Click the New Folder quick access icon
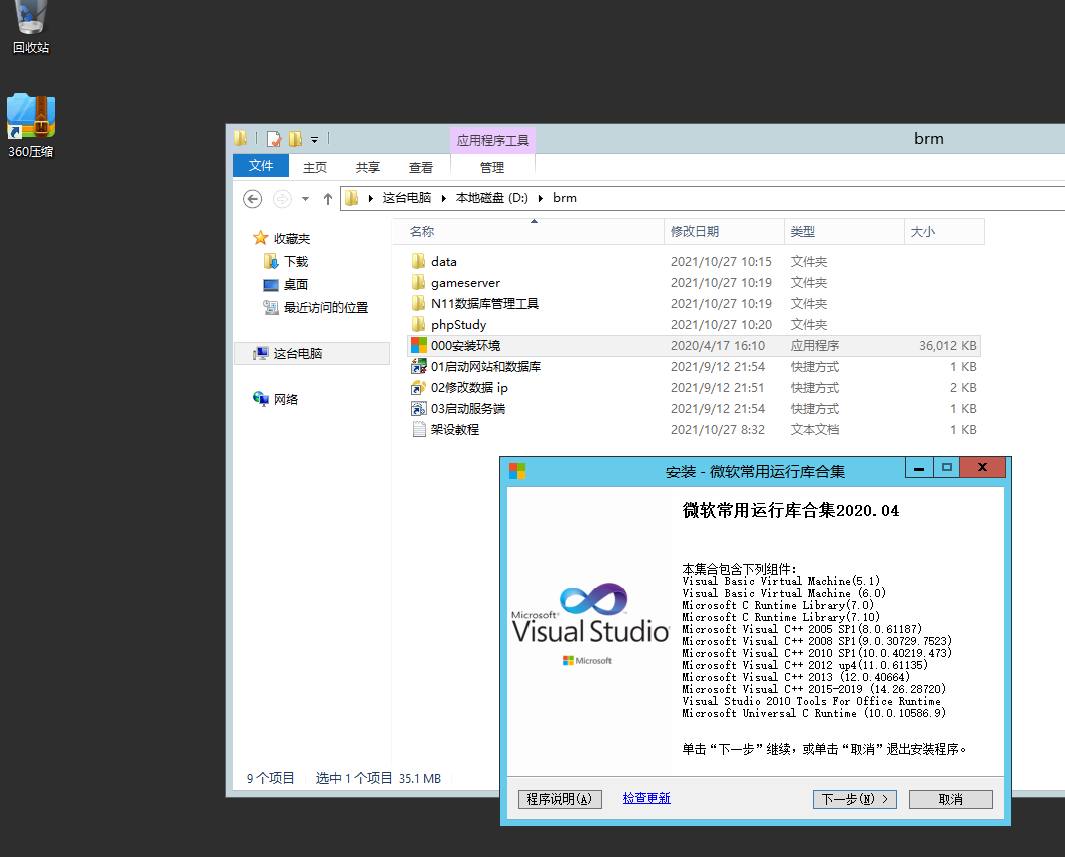The width and height of the screenshot is (1065, 857). click(x=295, y=139)
